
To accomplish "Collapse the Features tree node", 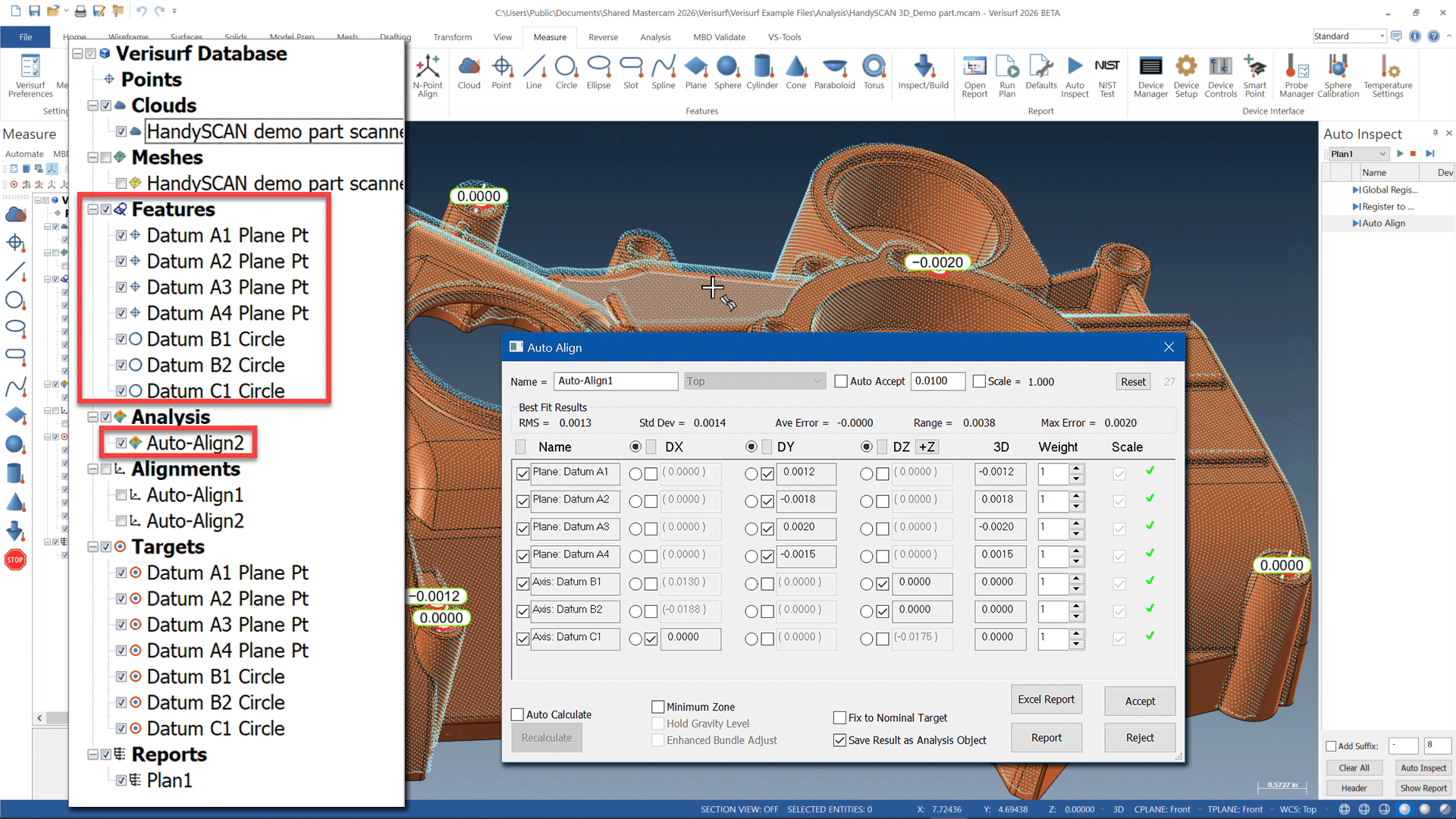I will [x=93, y=209].
